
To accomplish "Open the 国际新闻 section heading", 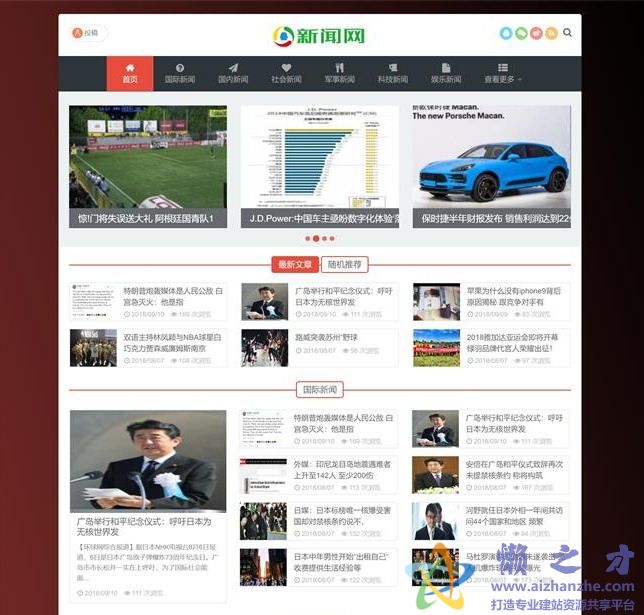I will tap(320, 389).
